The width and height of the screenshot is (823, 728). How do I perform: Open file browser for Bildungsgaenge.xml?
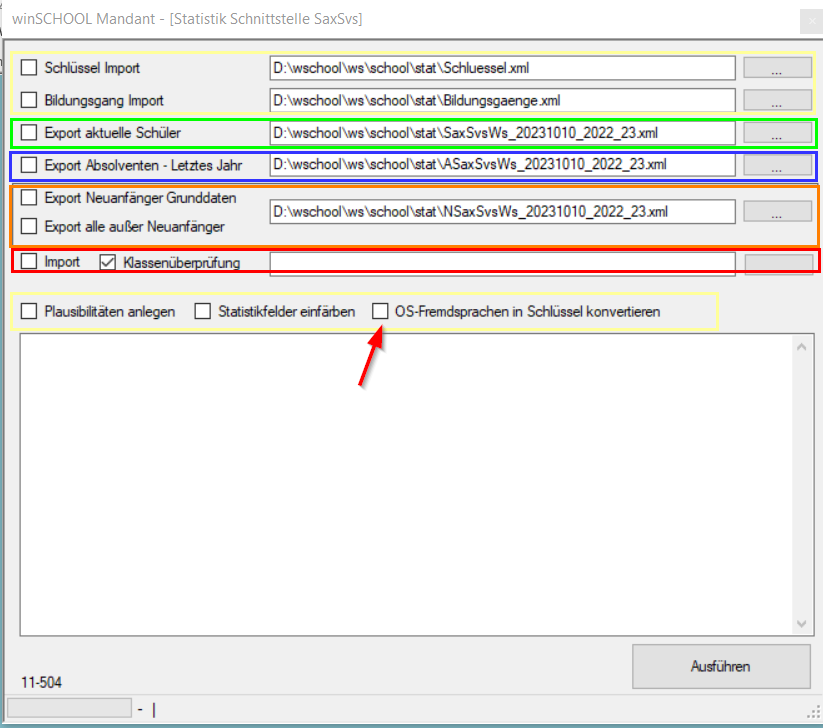tap(776, 101)
